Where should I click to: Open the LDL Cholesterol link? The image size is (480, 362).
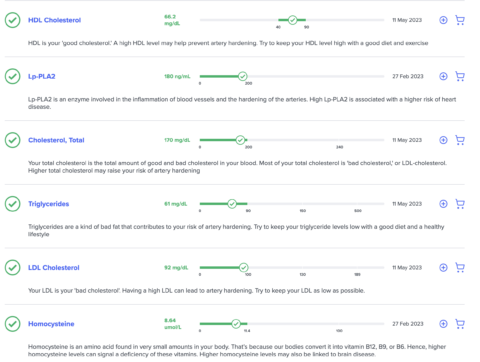[54, 268]
